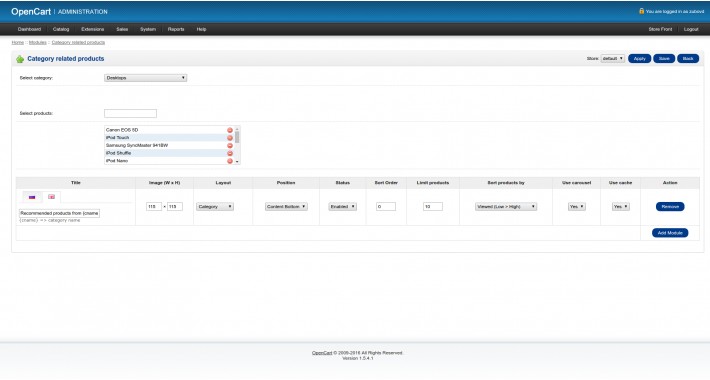This screenshot has height=380, width=710.
Task: Open the Reports menu
Action: point(176,29)
